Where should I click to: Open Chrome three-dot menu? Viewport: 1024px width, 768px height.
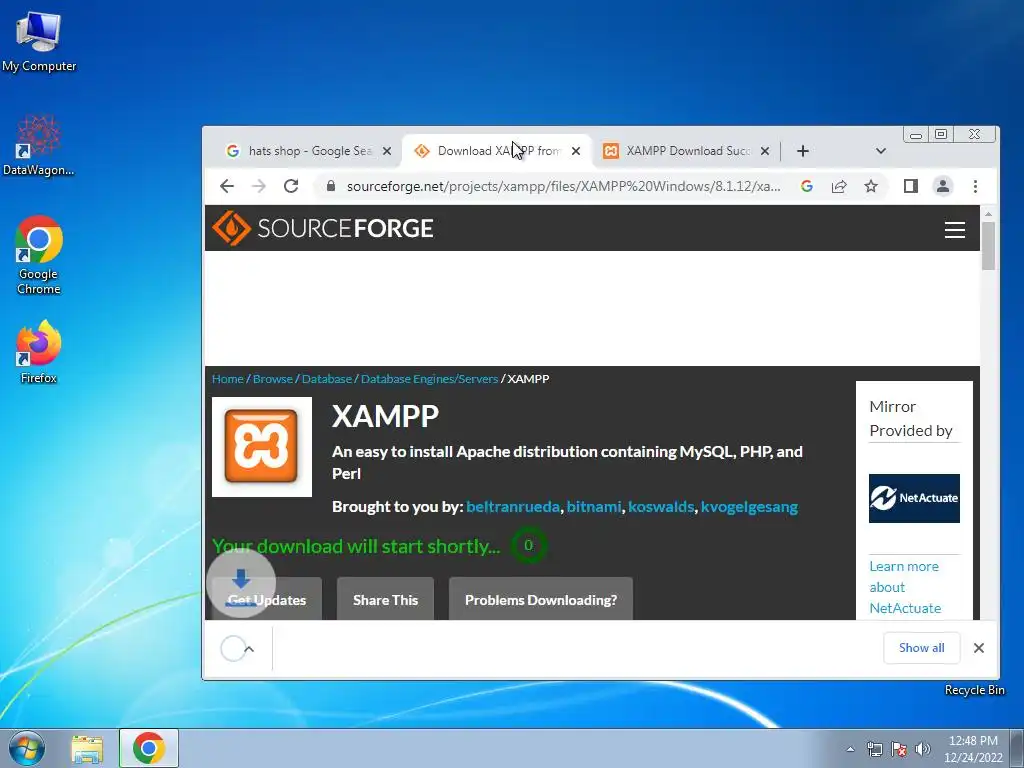[975, 186]
